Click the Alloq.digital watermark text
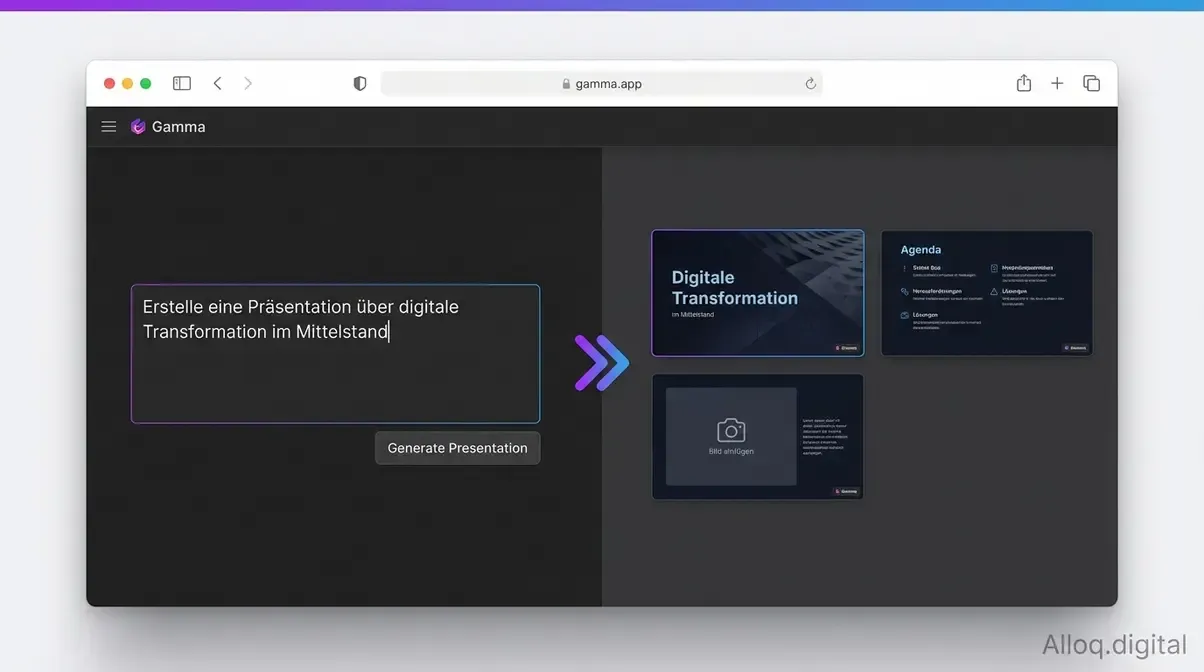This screenshot has width=1204, height=672. [x=1114, y=645]
